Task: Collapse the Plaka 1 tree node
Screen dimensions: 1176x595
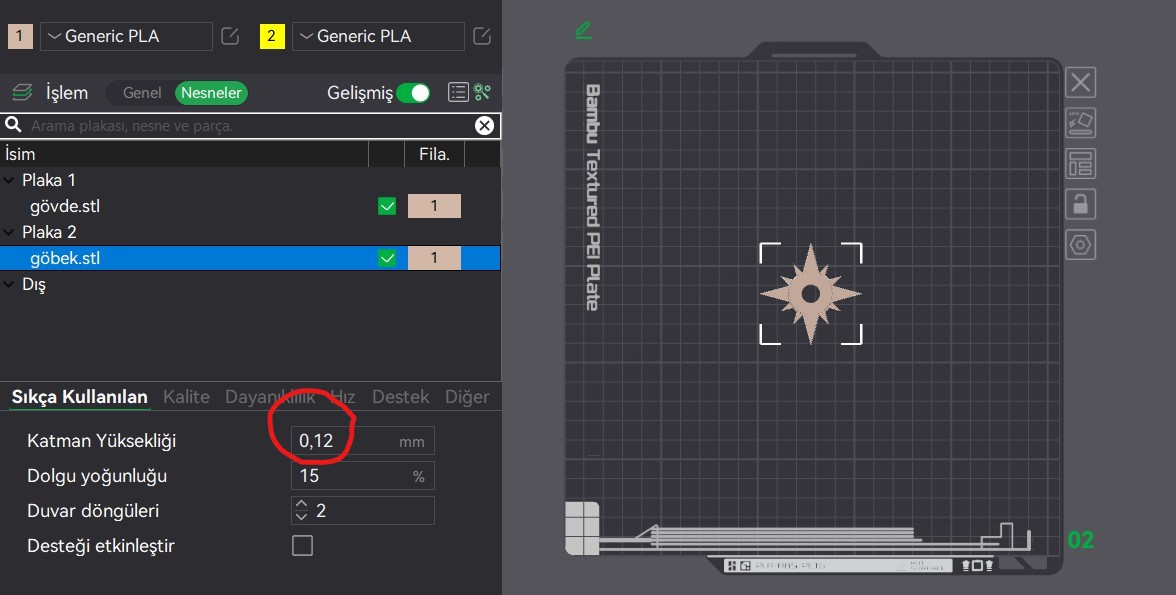Action: [9, 180]
